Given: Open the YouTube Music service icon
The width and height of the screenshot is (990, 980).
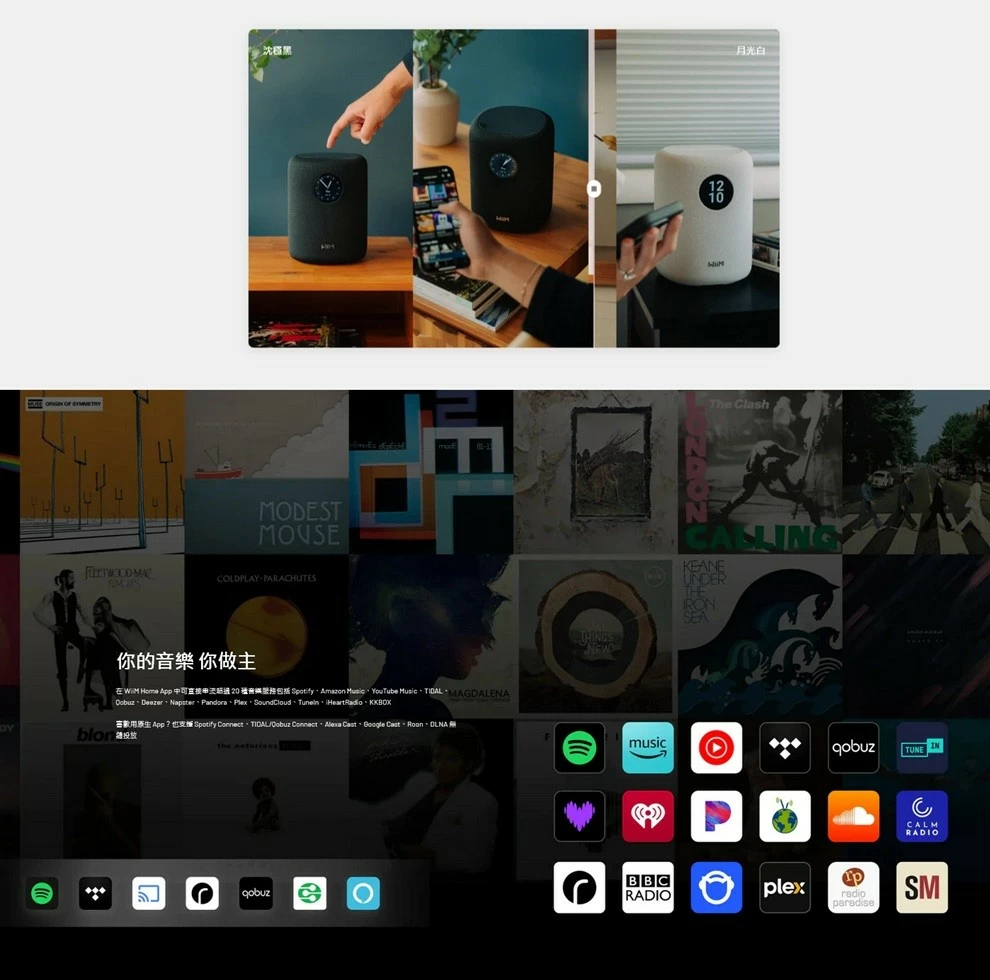Looking at the screenshot, I should [x=716, y=748].
